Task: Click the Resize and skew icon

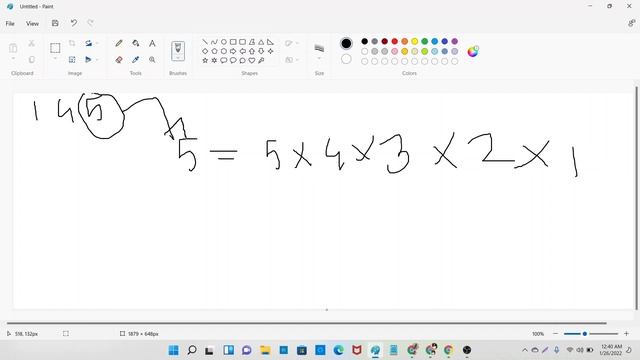Action: pos(72,60)
